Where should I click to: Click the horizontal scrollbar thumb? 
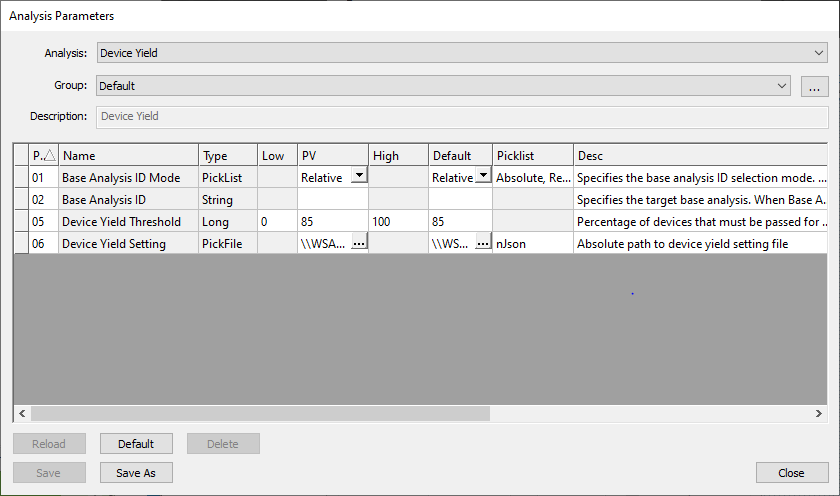(x=260, y=413)
